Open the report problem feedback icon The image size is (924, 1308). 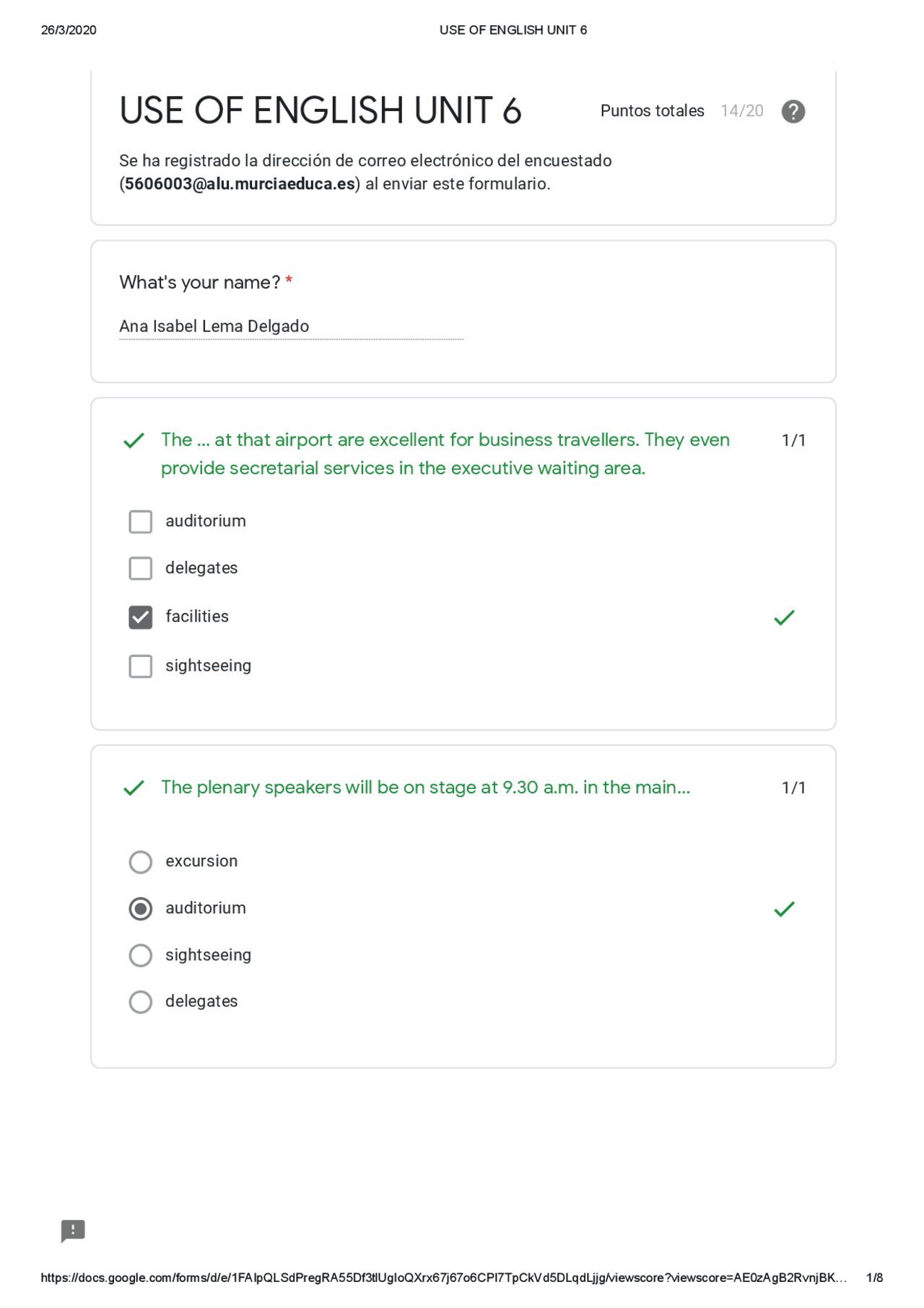point(73,1231)
